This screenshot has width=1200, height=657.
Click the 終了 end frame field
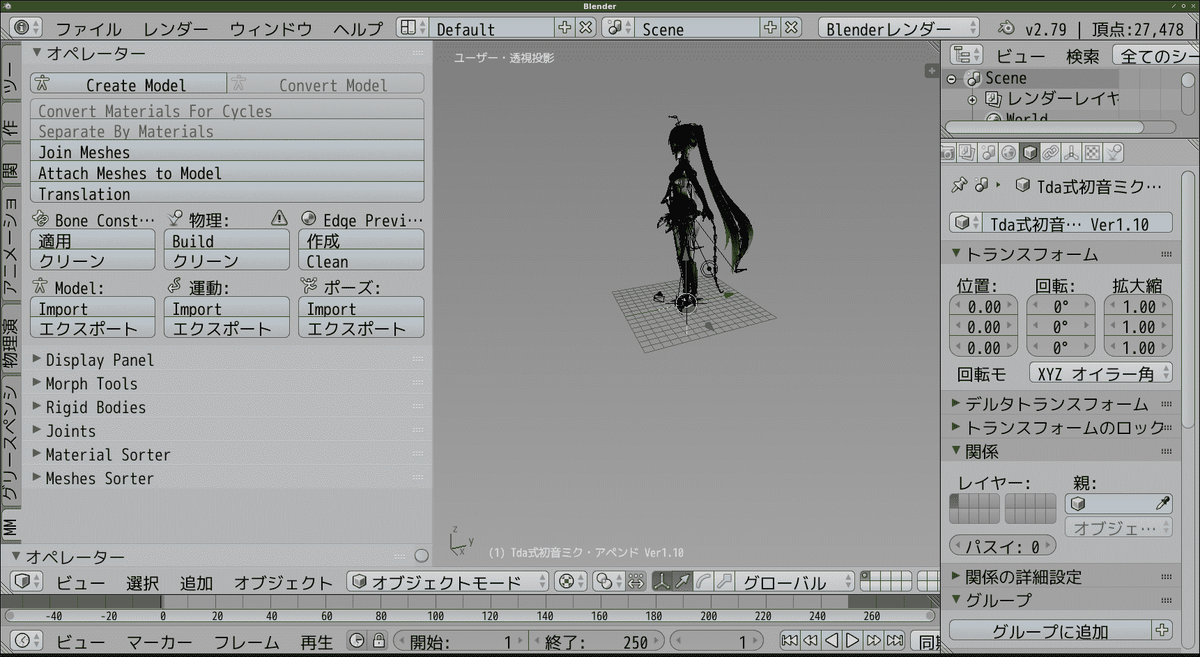pos(596,641)
